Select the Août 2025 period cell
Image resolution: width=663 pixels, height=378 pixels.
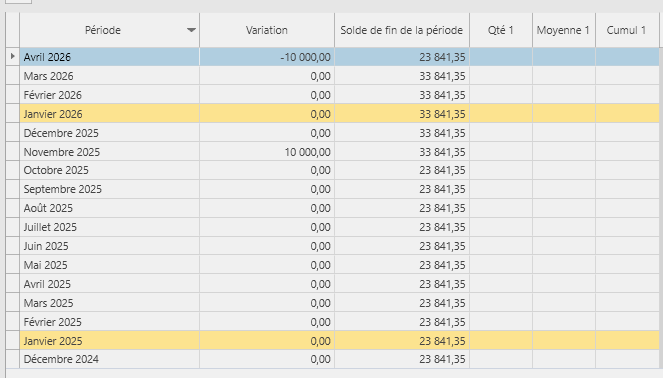110,208
